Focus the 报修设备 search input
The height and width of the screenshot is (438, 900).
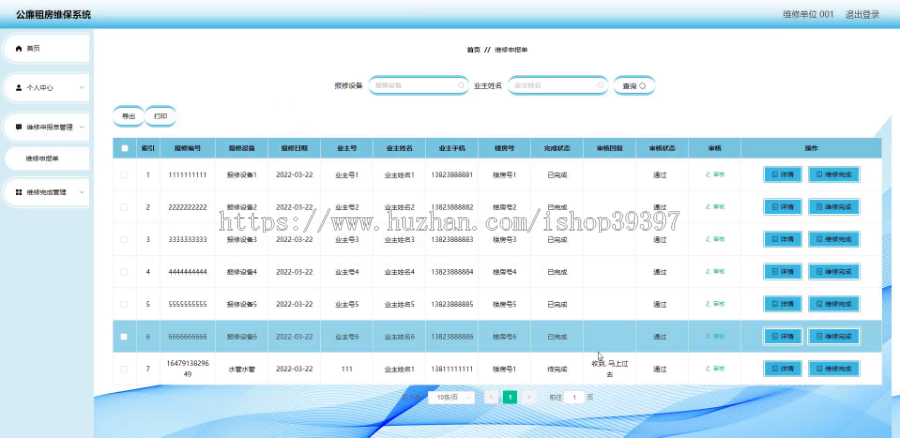click(418, 86)
